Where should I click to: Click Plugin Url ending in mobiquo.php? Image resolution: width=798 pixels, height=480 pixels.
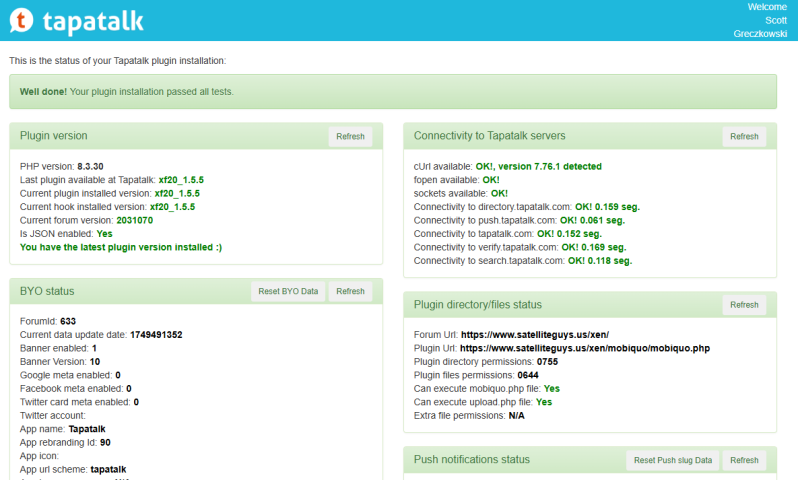pos(585,348)
